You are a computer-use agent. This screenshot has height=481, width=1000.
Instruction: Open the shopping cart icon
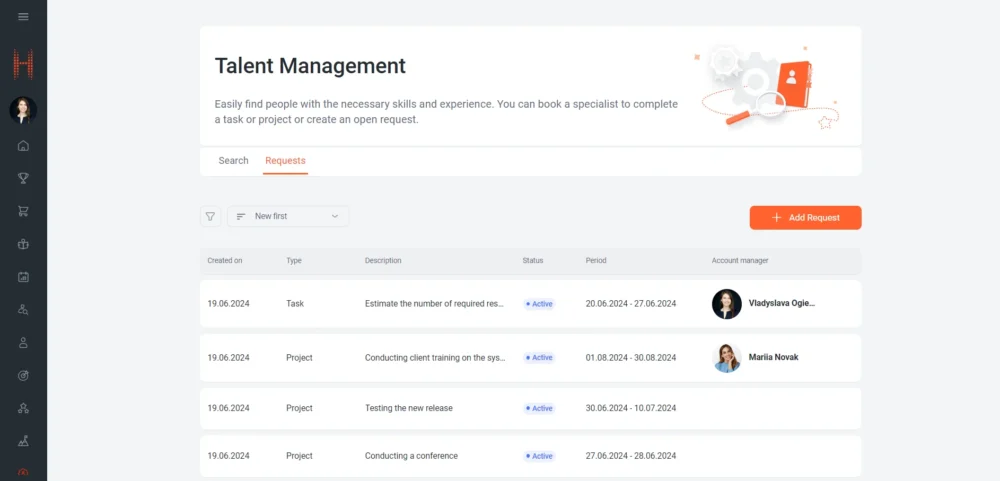(x=23, y=211)
